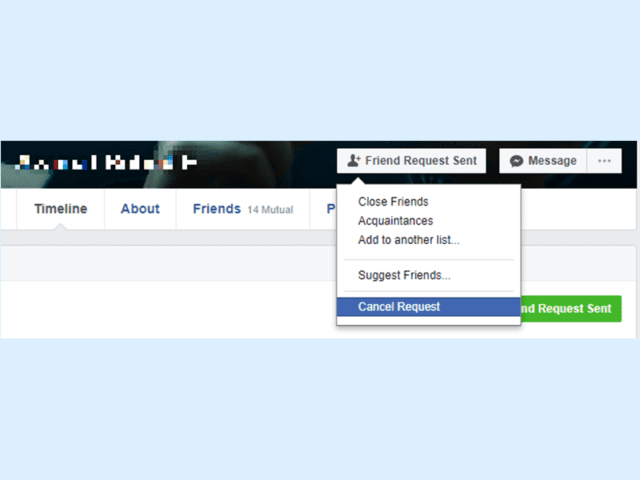The height and width of the screenshot is (480, 640).
Task: Click the Messenger speech bubble icon
Action: [516, 161]
